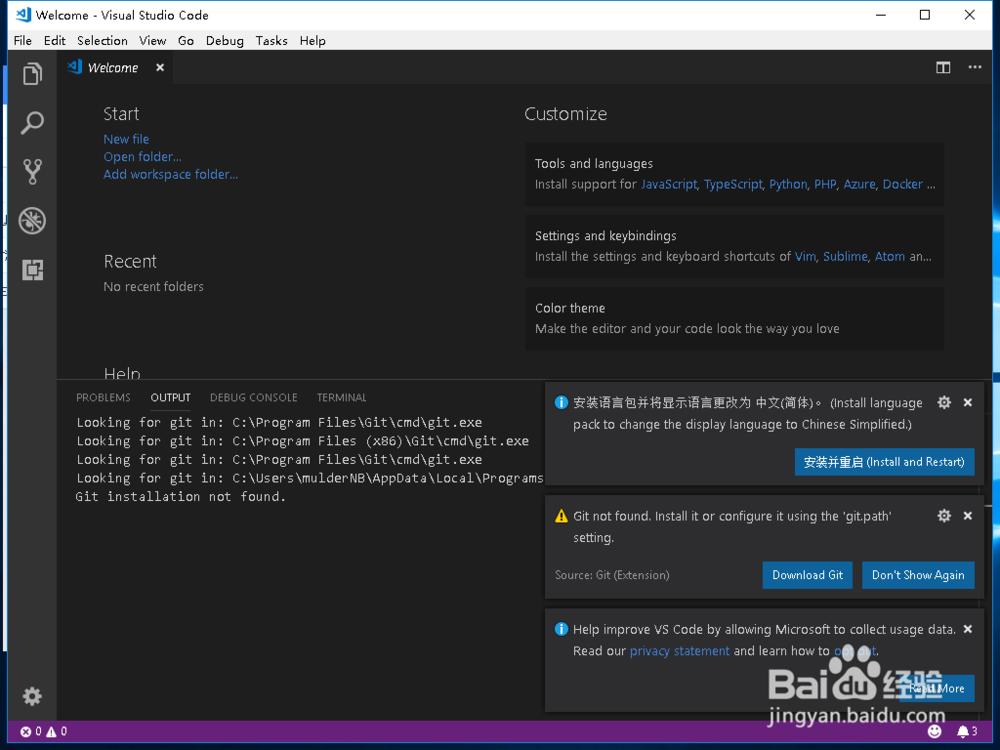Open the privacy statement link

click(x=679, y=651)
